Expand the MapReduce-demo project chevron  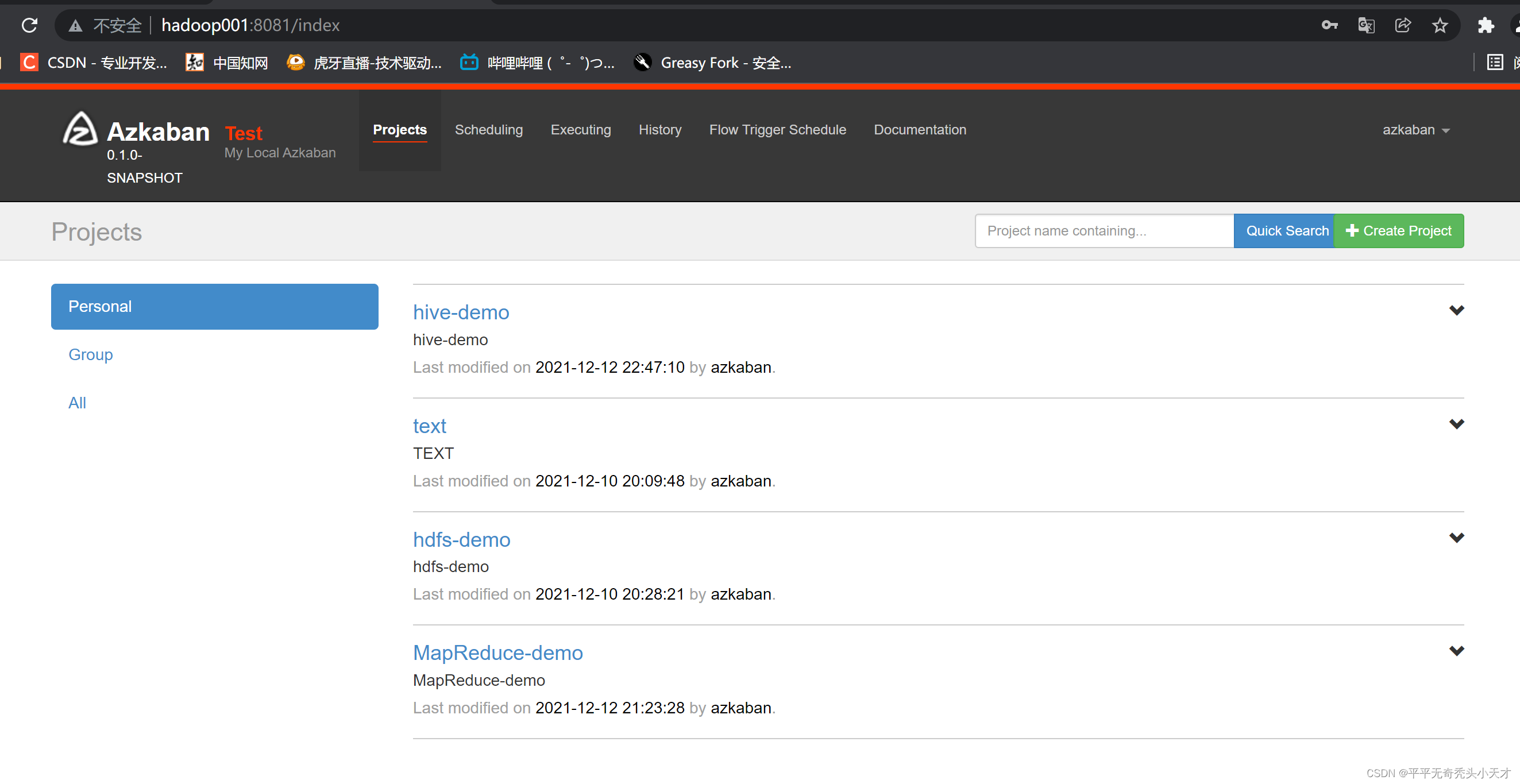[x=1456, y=651]
